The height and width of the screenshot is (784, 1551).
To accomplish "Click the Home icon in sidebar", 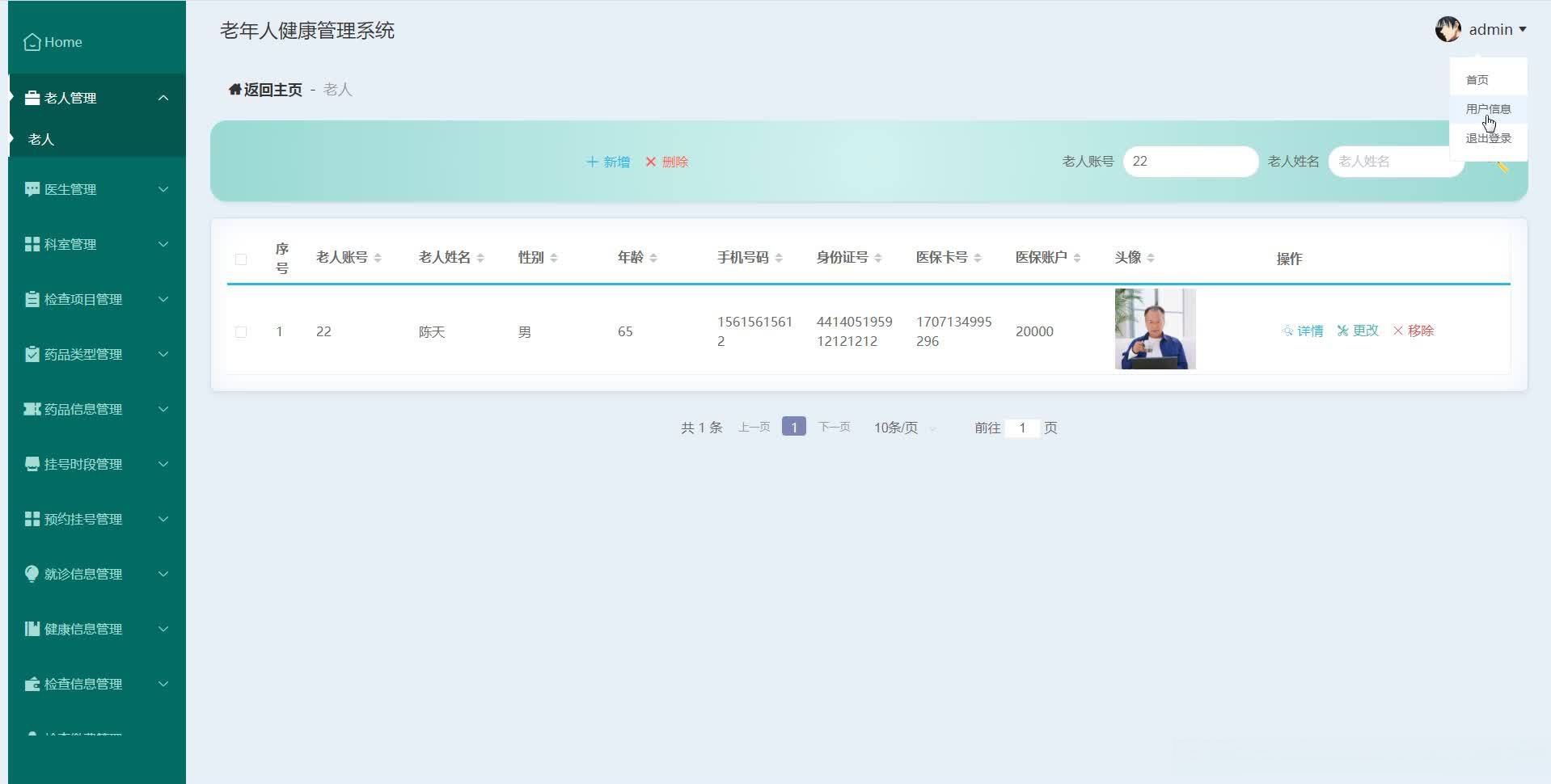I will point(32,42).
